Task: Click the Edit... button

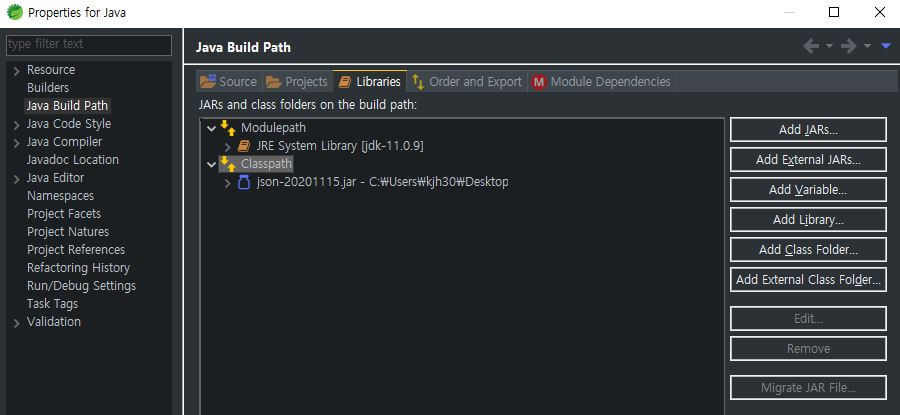Action: (808, 319)
